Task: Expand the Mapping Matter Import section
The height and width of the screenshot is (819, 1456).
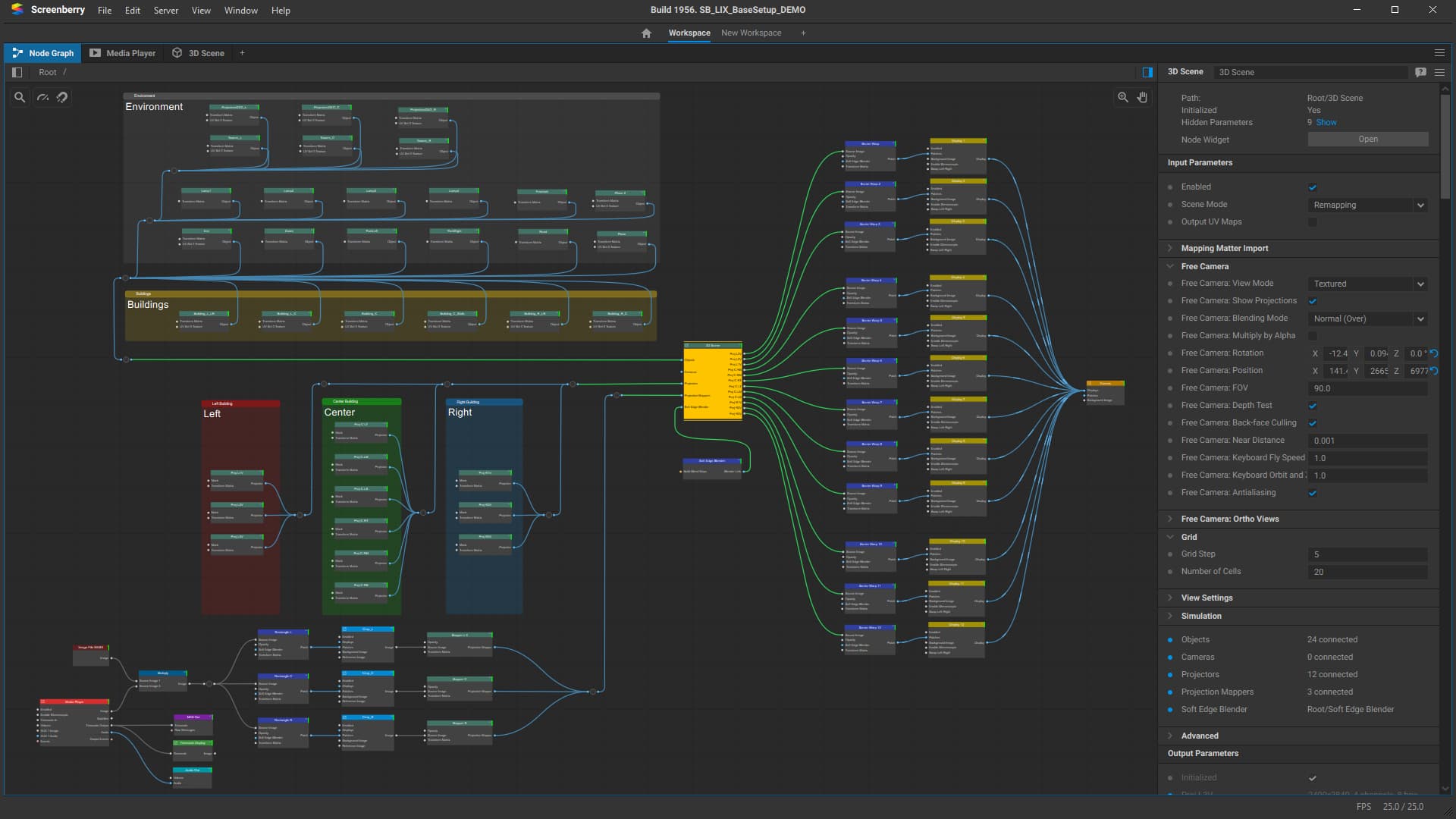Action: pyautogui.click(x=1224, y=248)
